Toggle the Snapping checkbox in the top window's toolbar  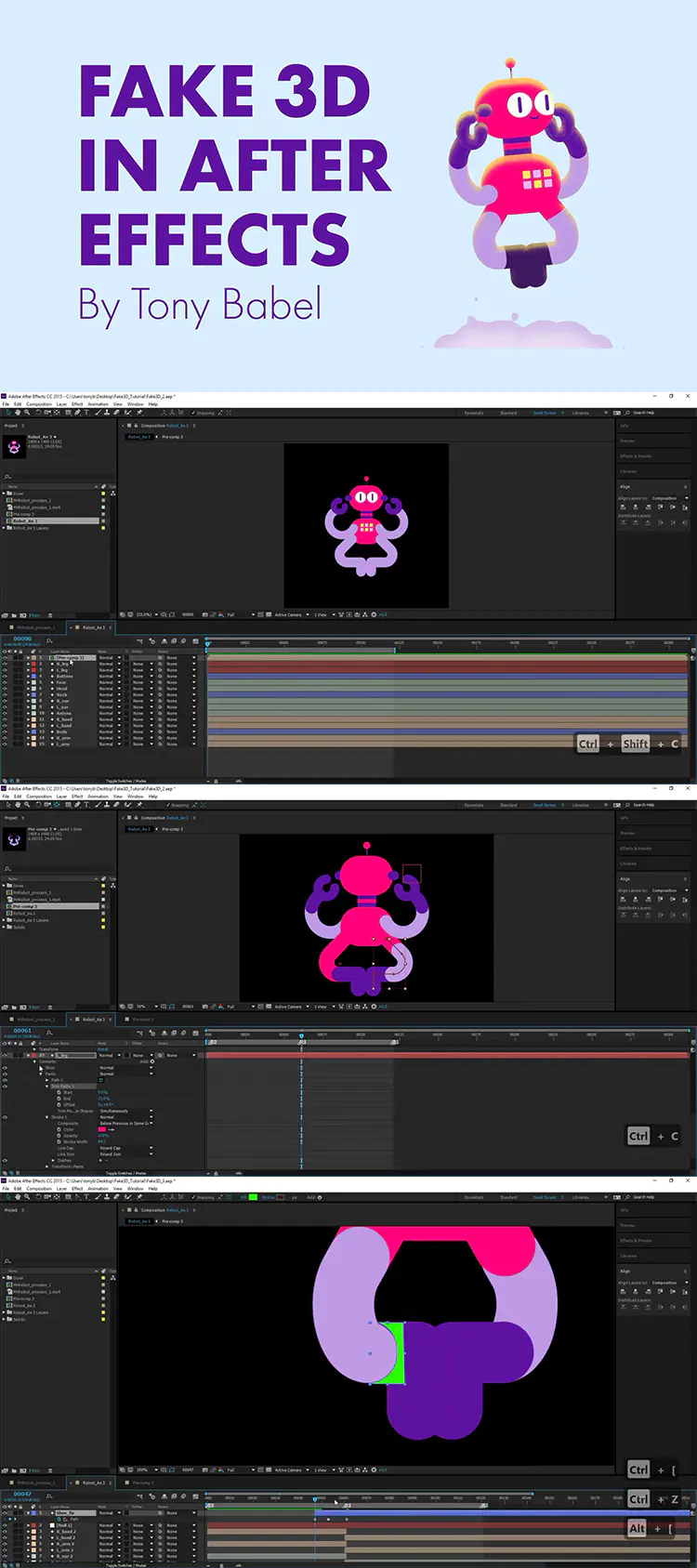pos(193,413)
